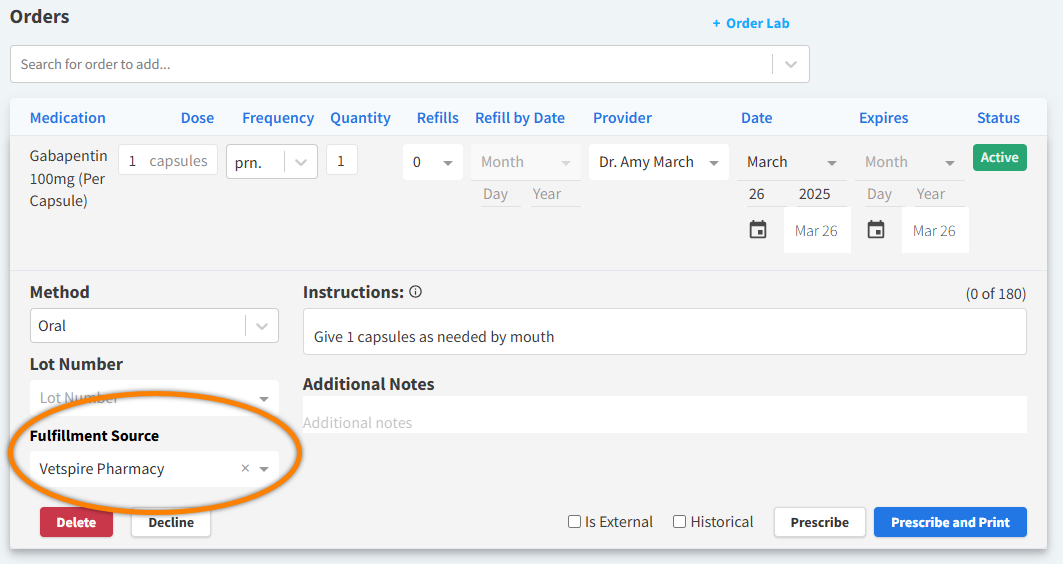Click the Expires calendar icon
The height and width of the screenshot is (564, 1063).
click(x=876, y=230)
